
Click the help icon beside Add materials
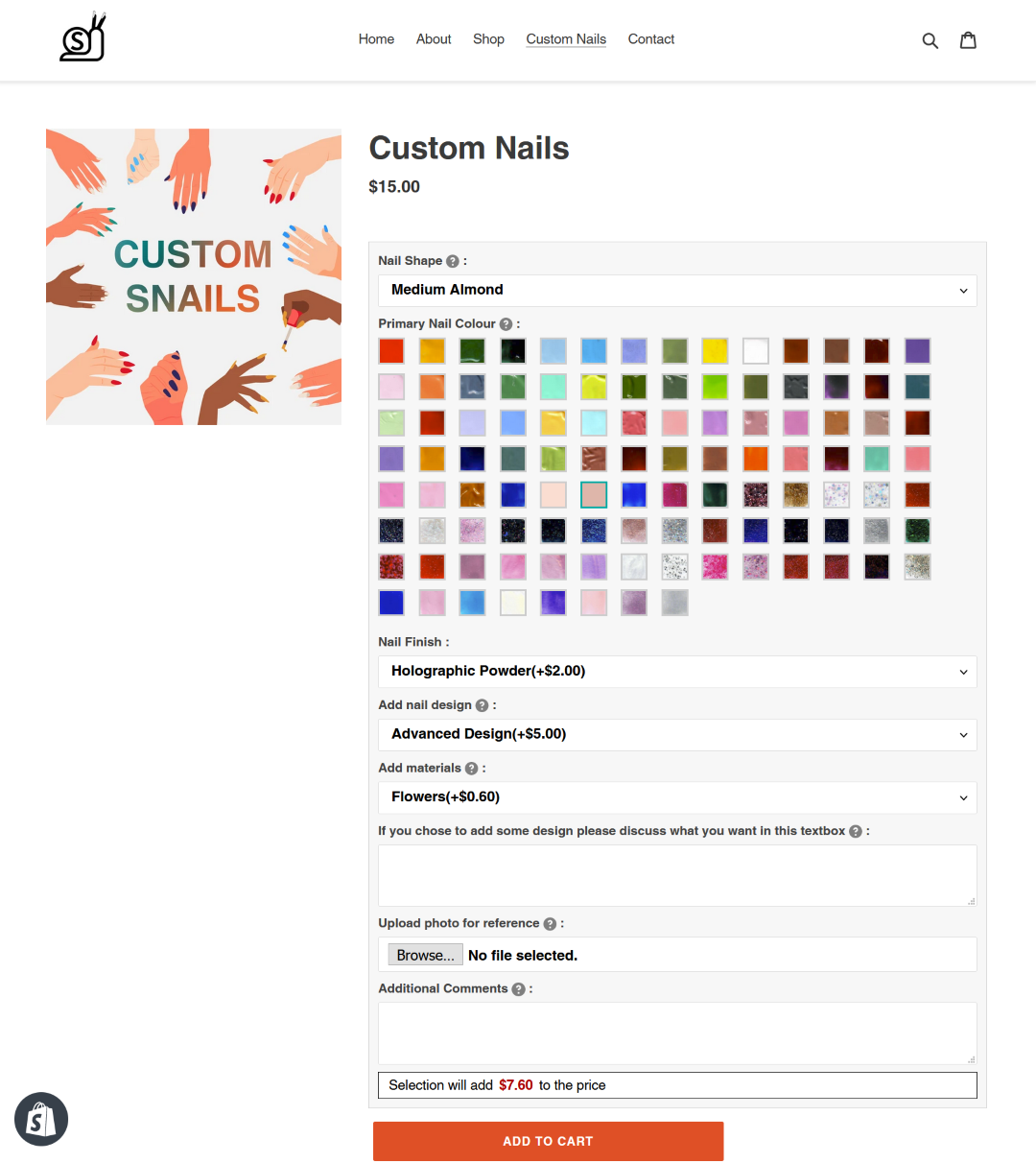[x=471, y=768]
